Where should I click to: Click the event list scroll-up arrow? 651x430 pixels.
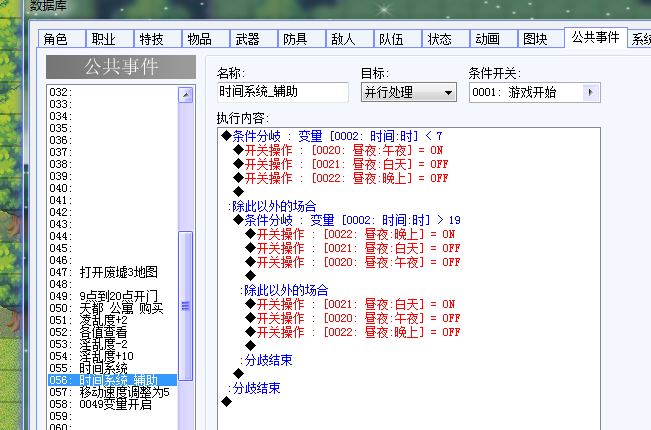186,95
